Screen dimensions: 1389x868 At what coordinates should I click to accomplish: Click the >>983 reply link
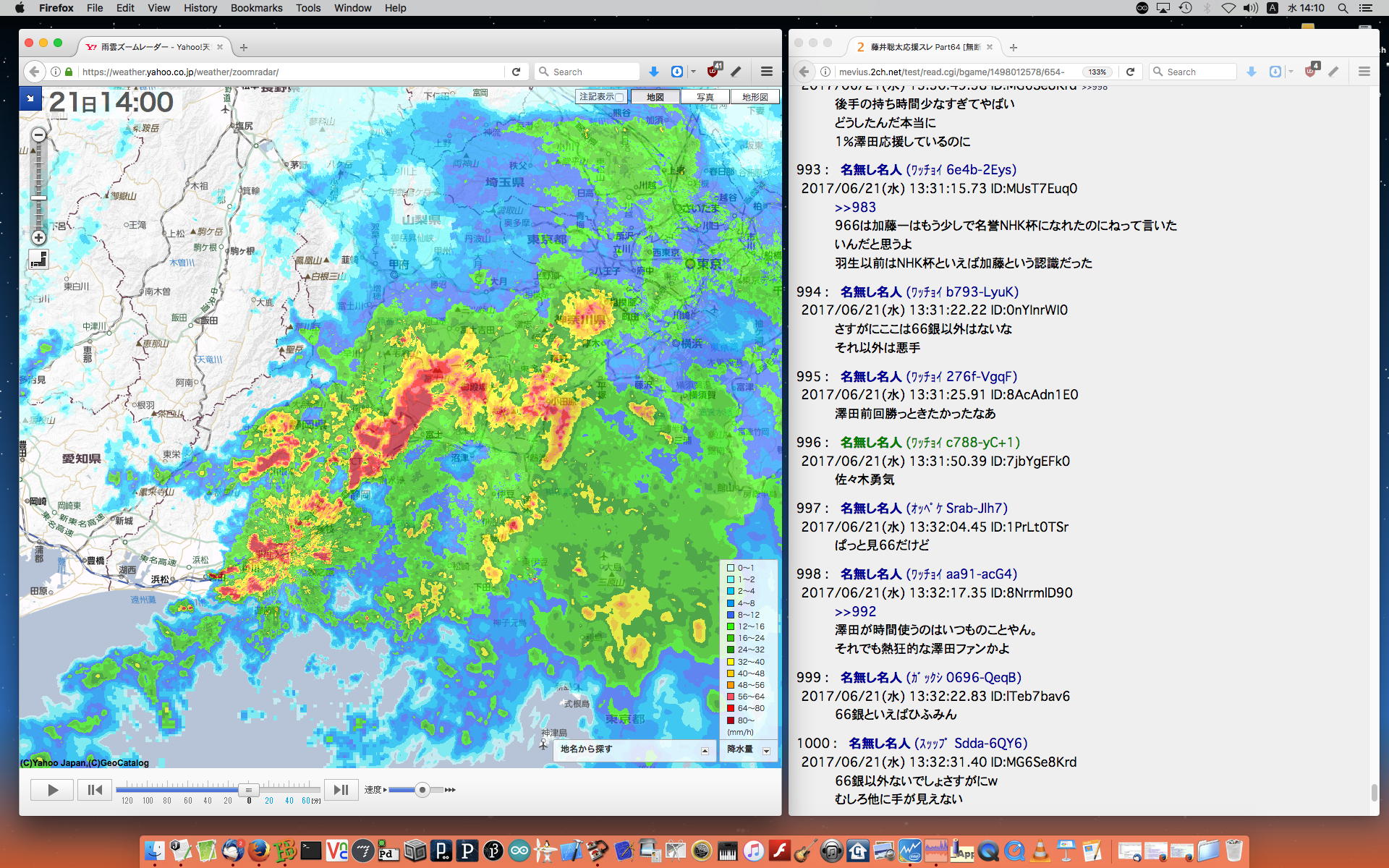tap(854, 207)
